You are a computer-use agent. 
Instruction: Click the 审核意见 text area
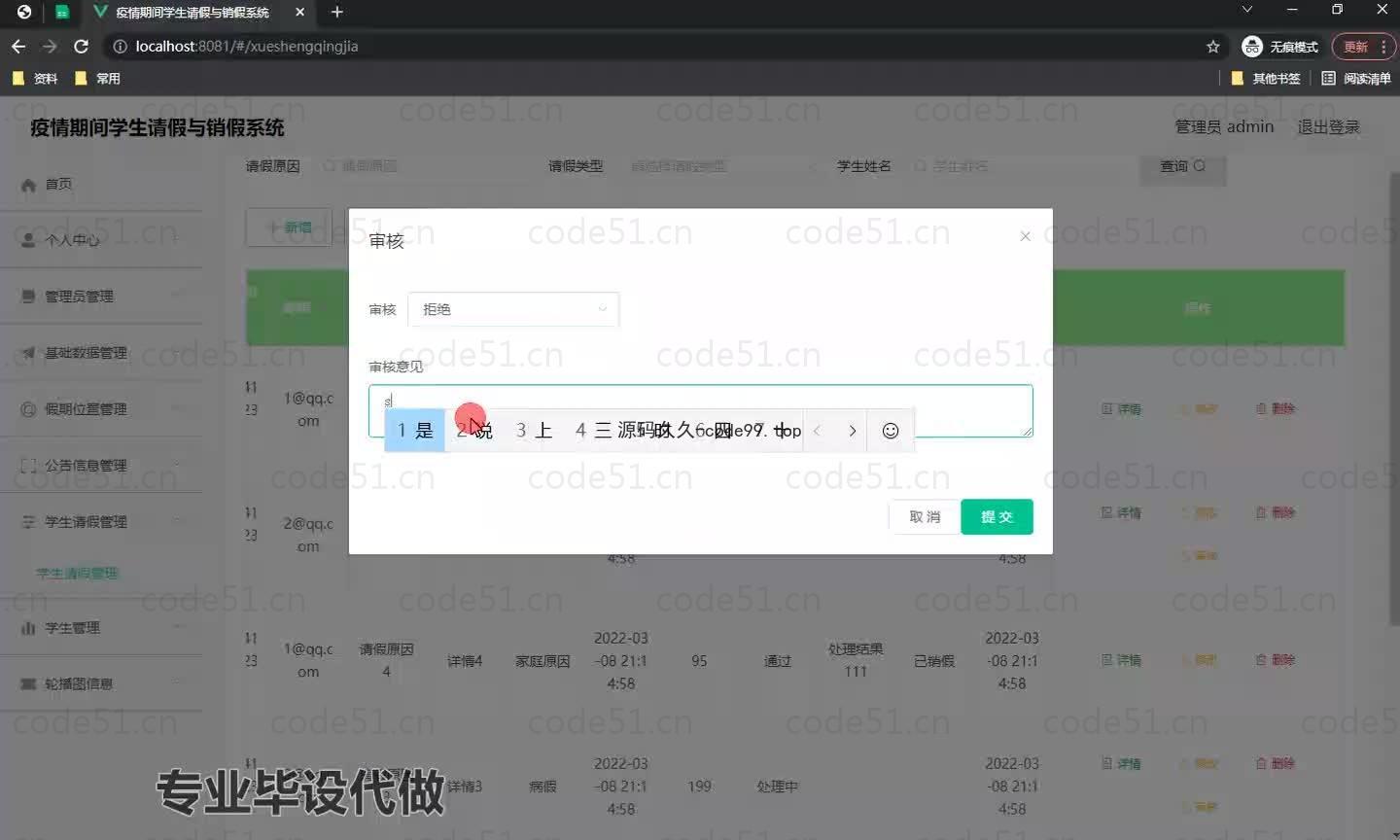pos(700,410)
